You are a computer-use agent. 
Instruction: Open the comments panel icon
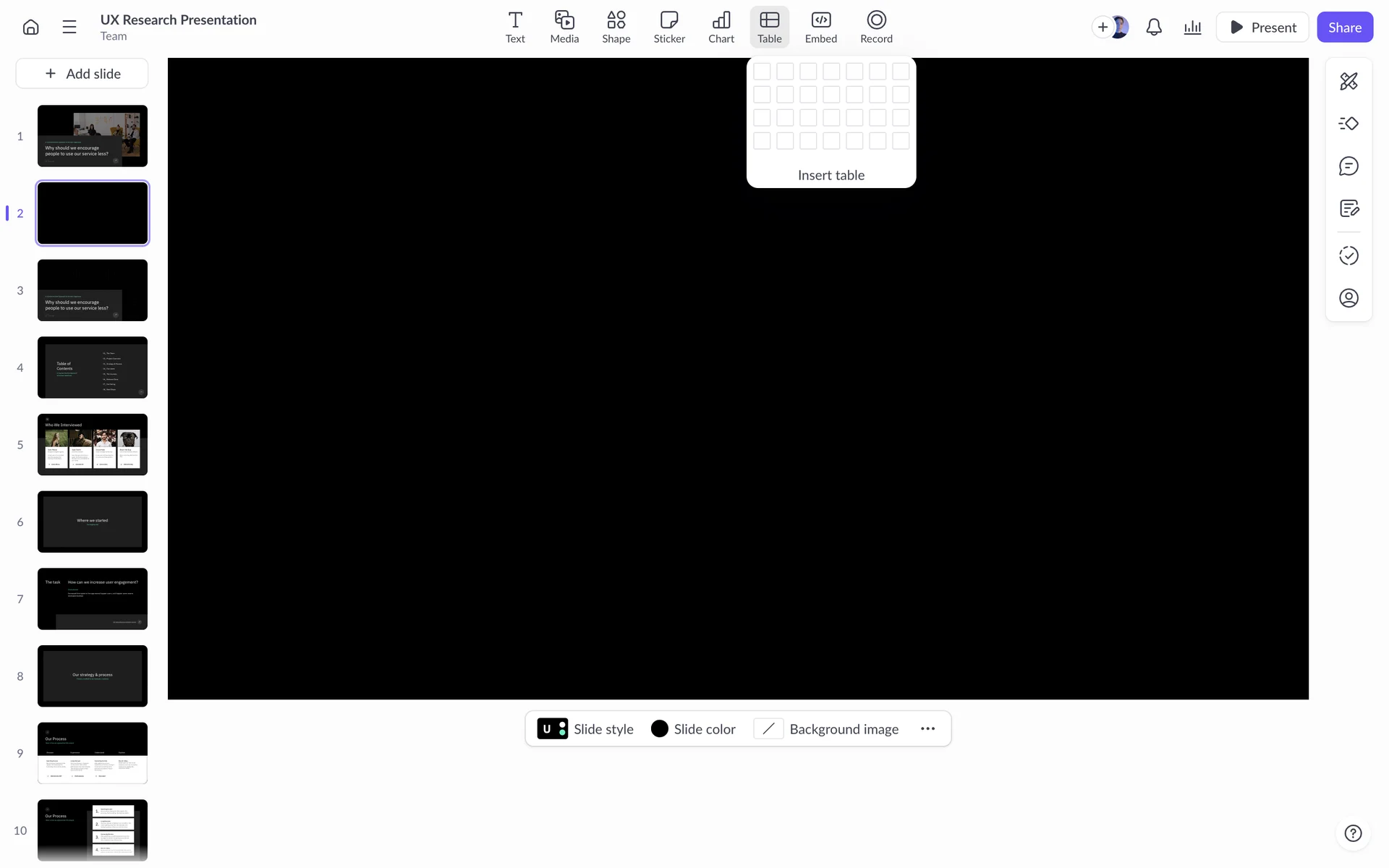pyautogui.click(x=1348, y=166)
